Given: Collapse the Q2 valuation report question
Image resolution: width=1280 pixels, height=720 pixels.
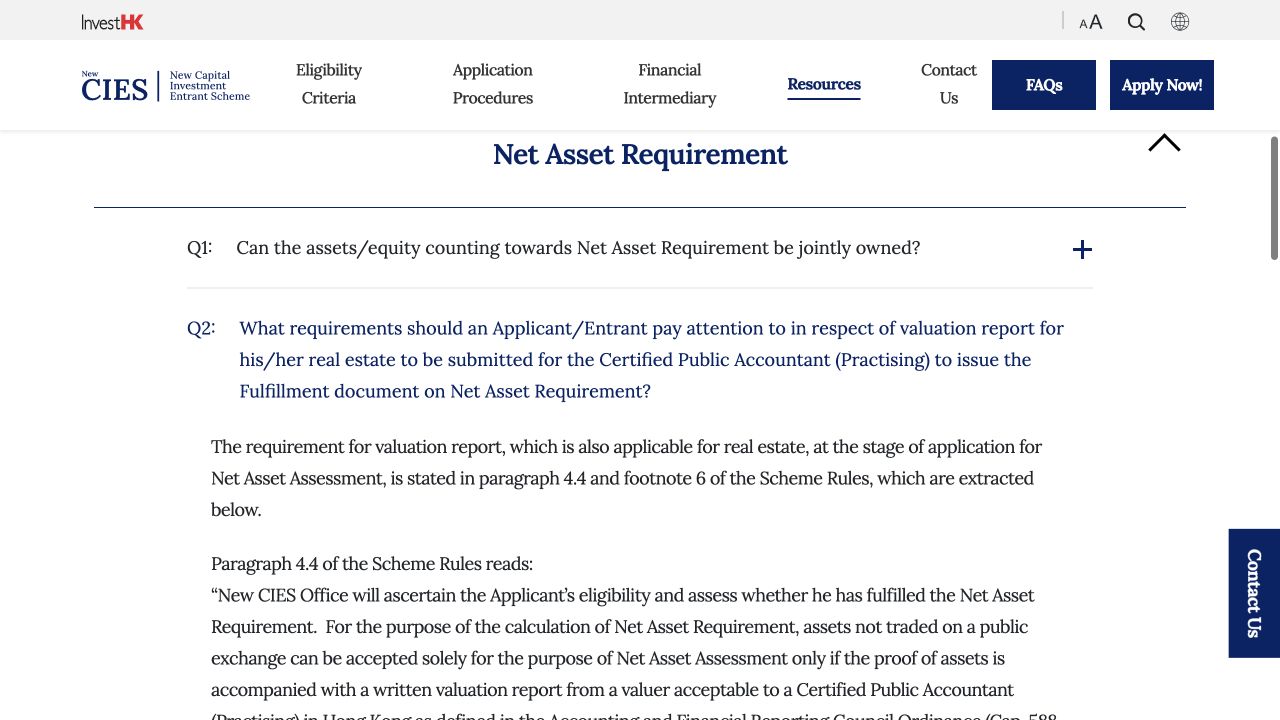Looking at the screenshot, I should pyautogui.click(x=651, y=360).
